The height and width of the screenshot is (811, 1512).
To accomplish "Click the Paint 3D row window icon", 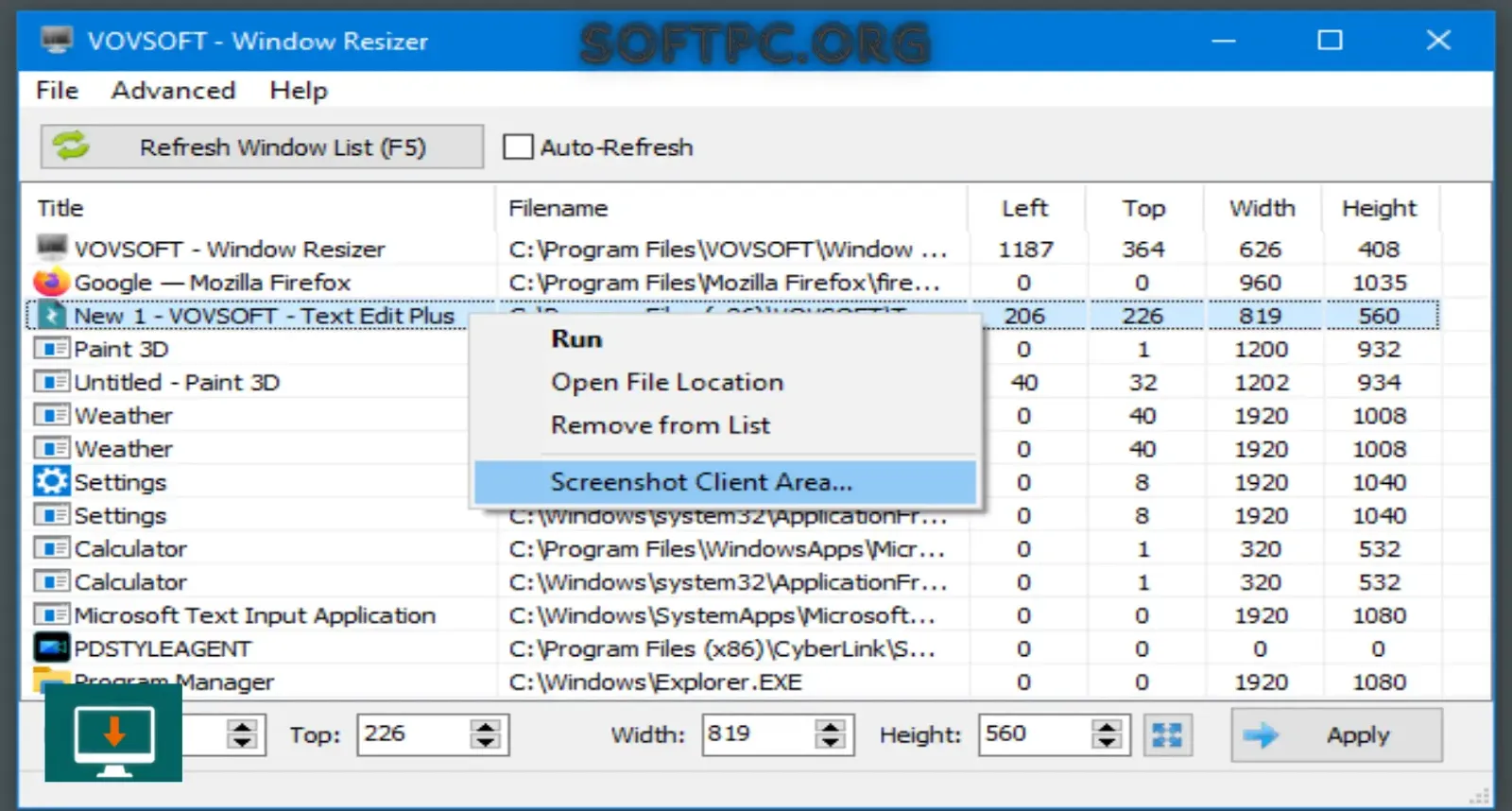I will pos(51,349).
